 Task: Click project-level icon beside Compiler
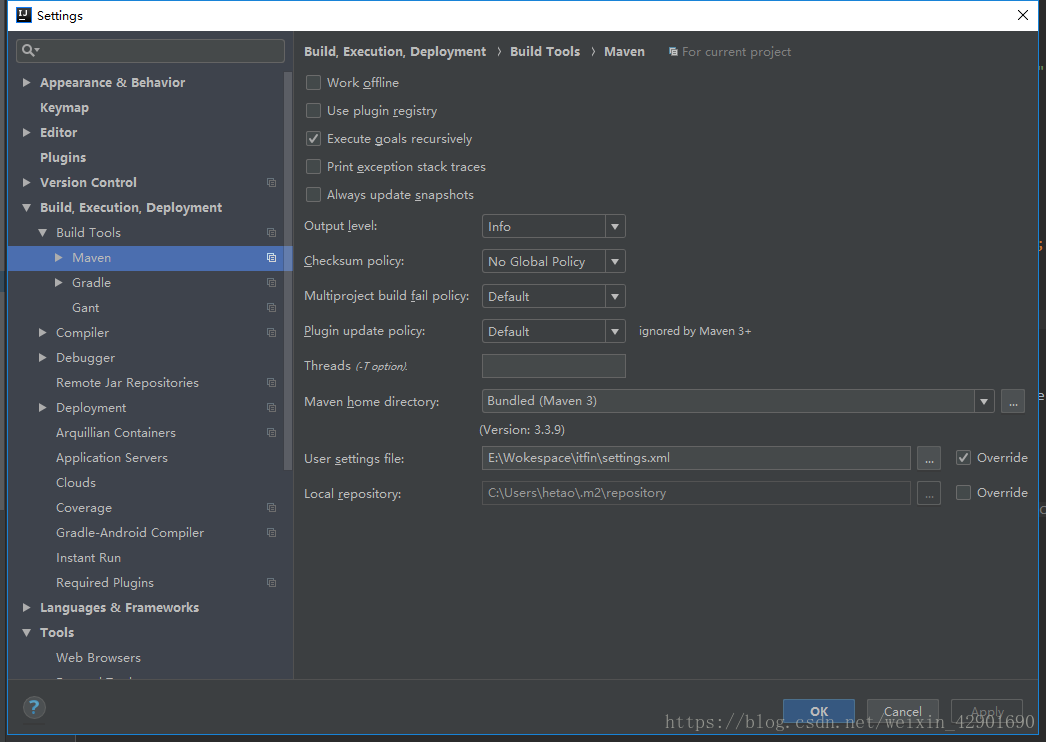(x=272, y=332)
